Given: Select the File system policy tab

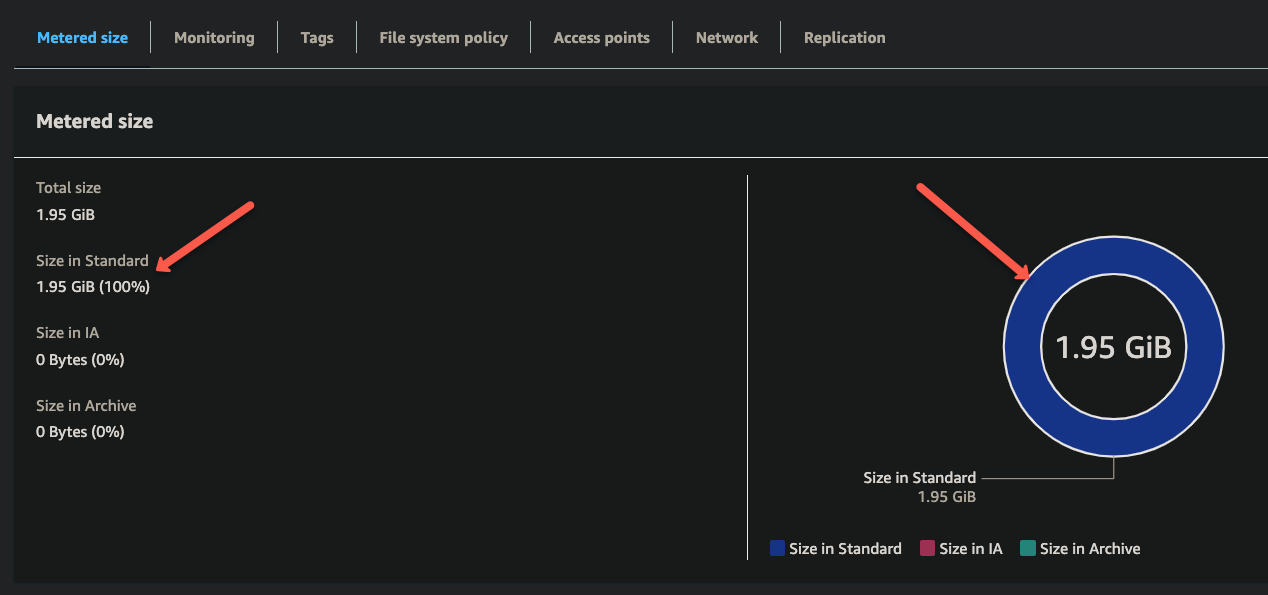Looking at the screenshot, I should [x=443, y=37].
